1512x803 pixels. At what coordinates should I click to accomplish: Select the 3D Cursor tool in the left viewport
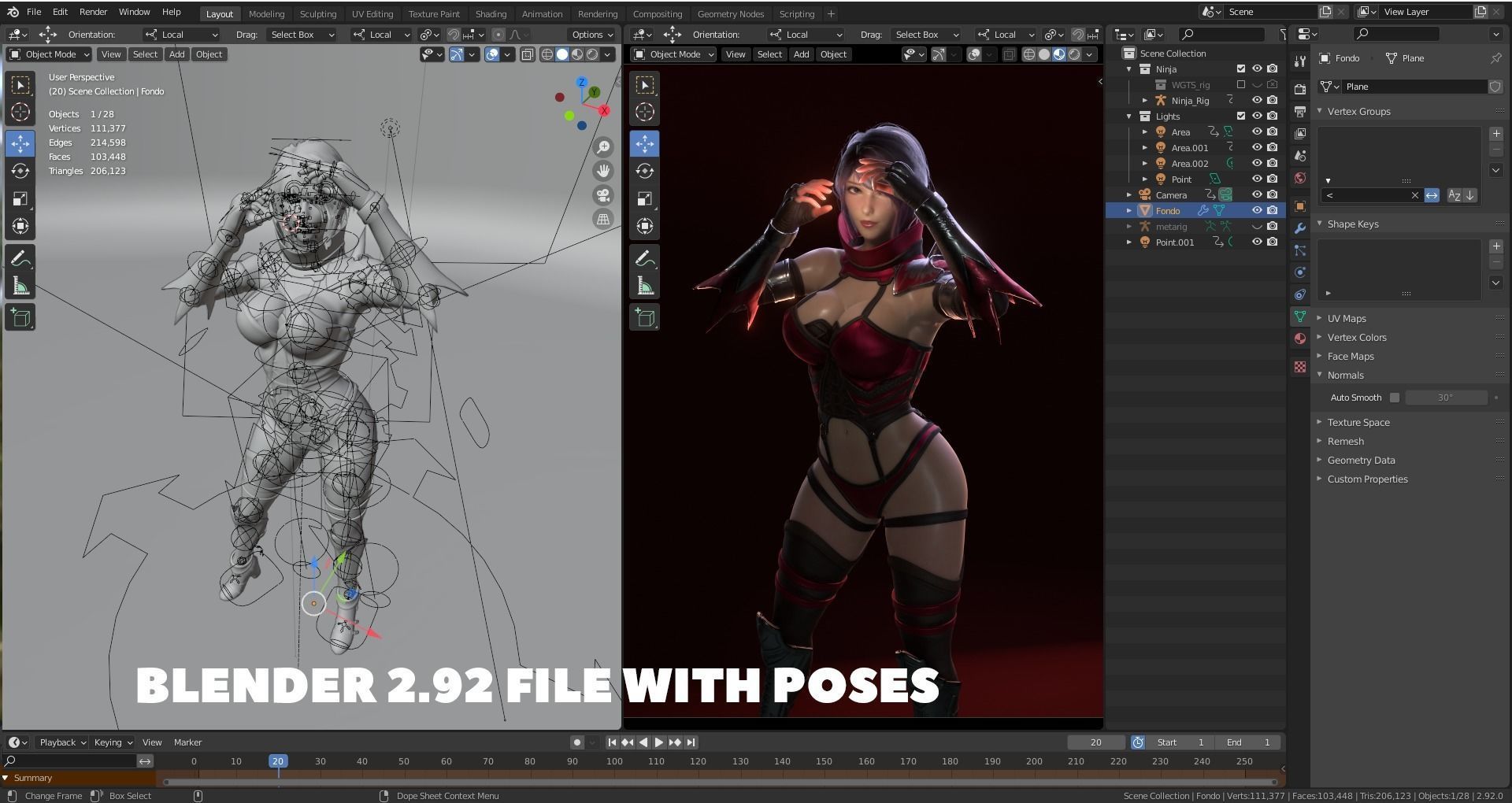click(x=20, y=112)
